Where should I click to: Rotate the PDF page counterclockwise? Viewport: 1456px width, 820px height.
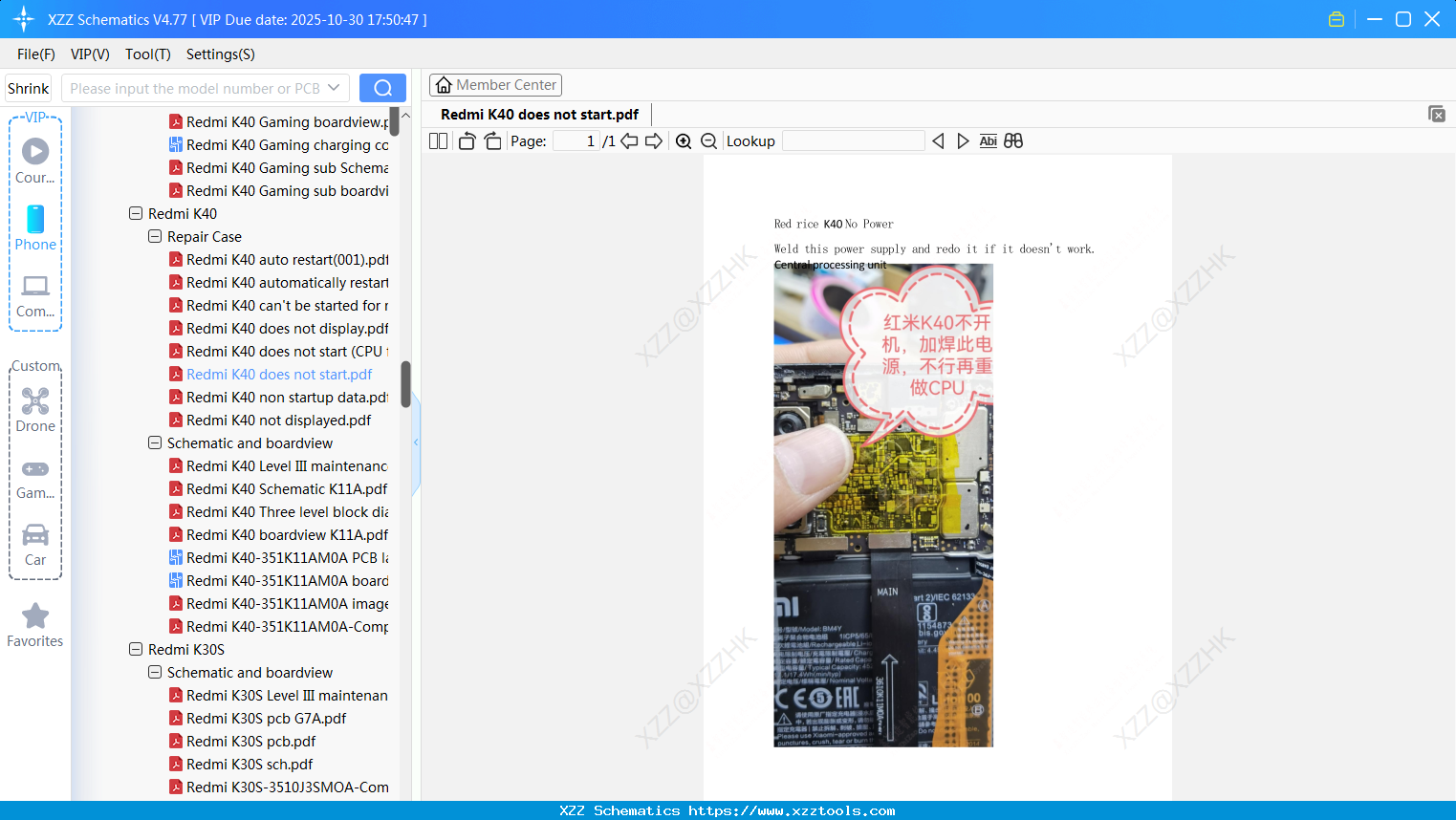pyautogui.click(x=467, y=141)
